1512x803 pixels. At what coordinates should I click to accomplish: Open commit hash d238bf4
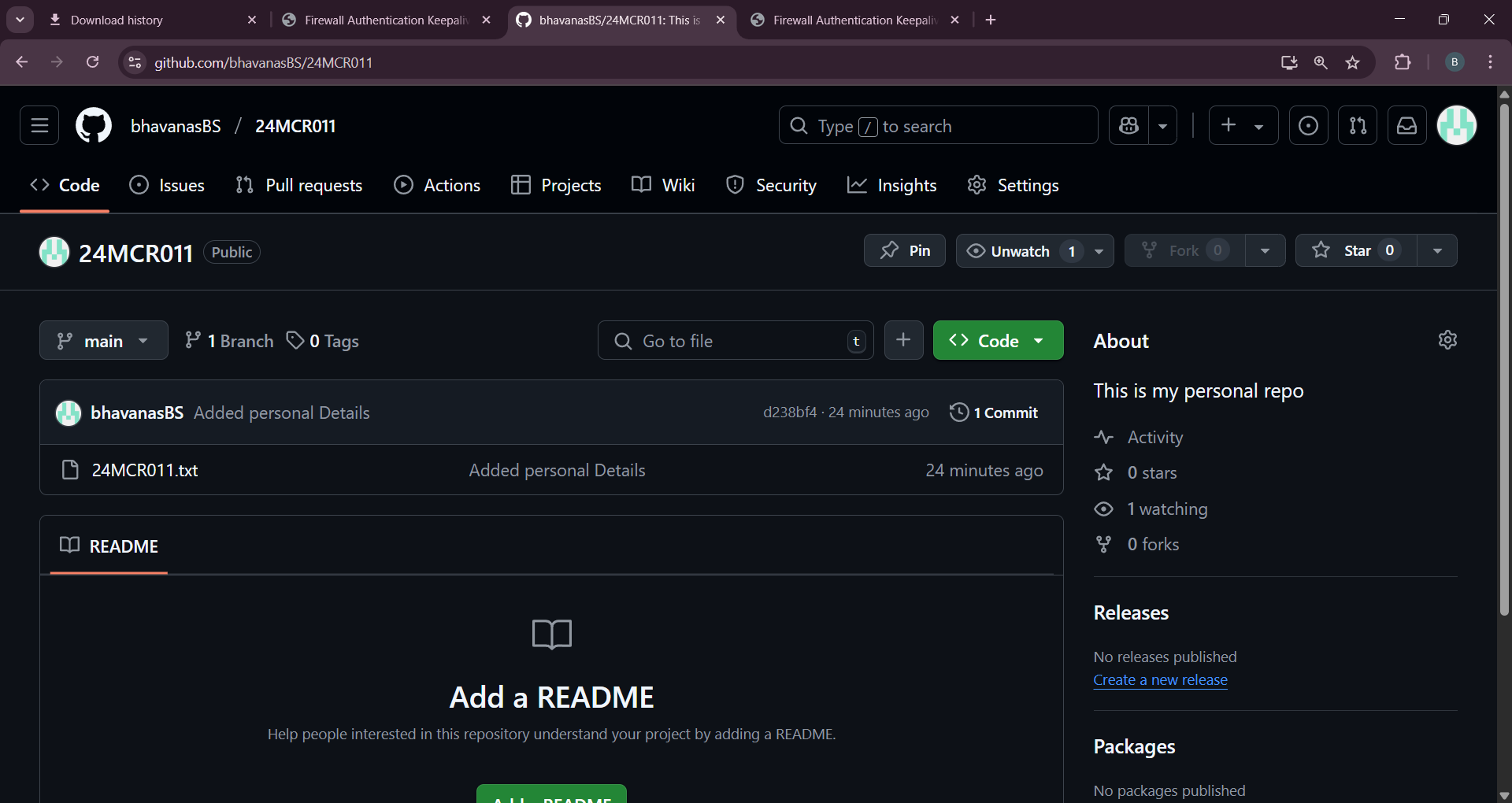(790, 413)
